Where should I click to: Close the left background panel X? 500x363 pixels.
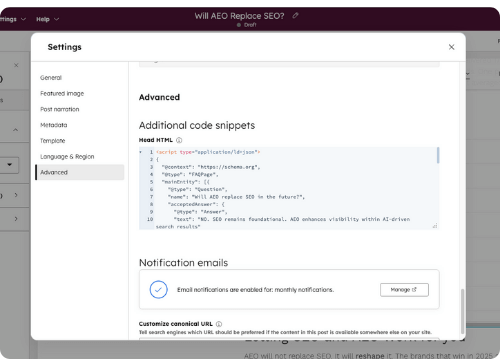[x=16, y=65]
